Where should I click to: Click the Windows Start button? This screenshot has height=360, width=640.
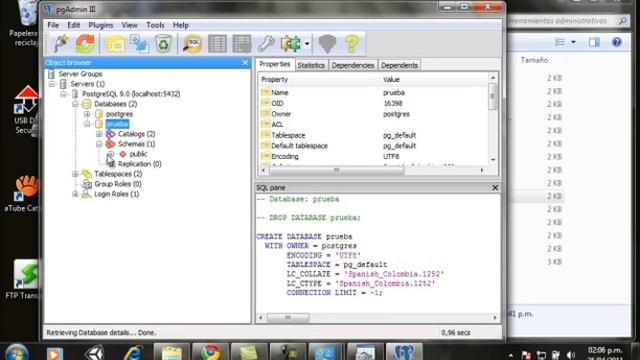[x=16, y=352]
